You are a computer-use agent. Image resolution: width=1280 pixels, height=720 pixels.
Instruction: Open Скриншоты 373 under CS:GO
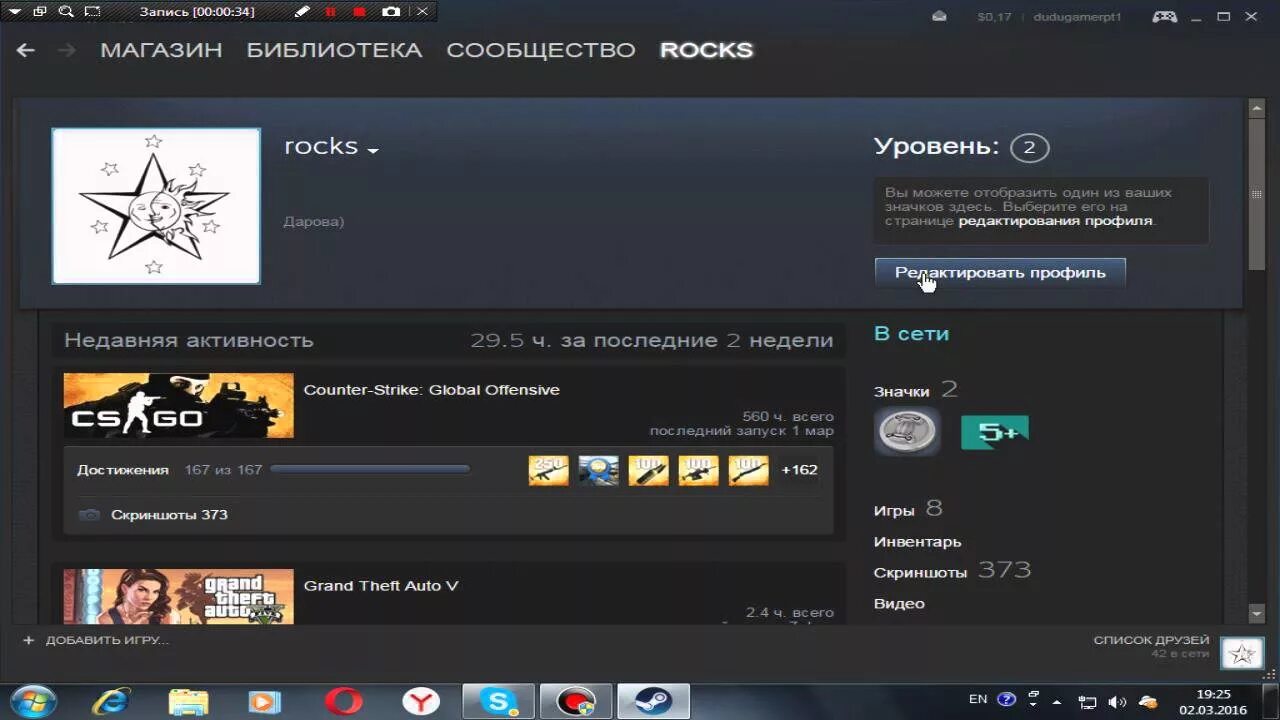(169, 514)
